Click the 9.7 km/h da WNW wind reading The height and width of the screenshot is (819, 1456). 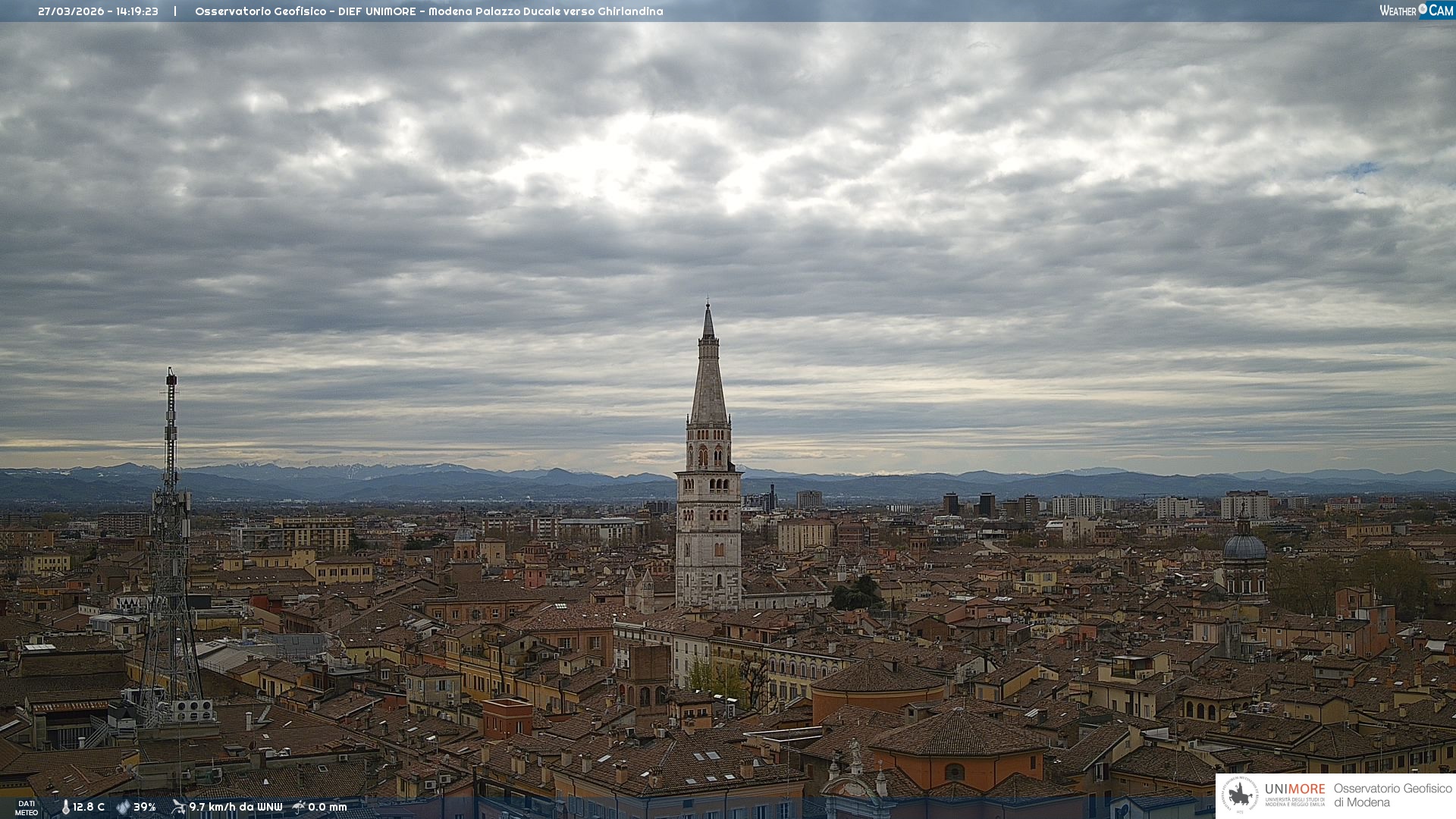pos(235,807)
